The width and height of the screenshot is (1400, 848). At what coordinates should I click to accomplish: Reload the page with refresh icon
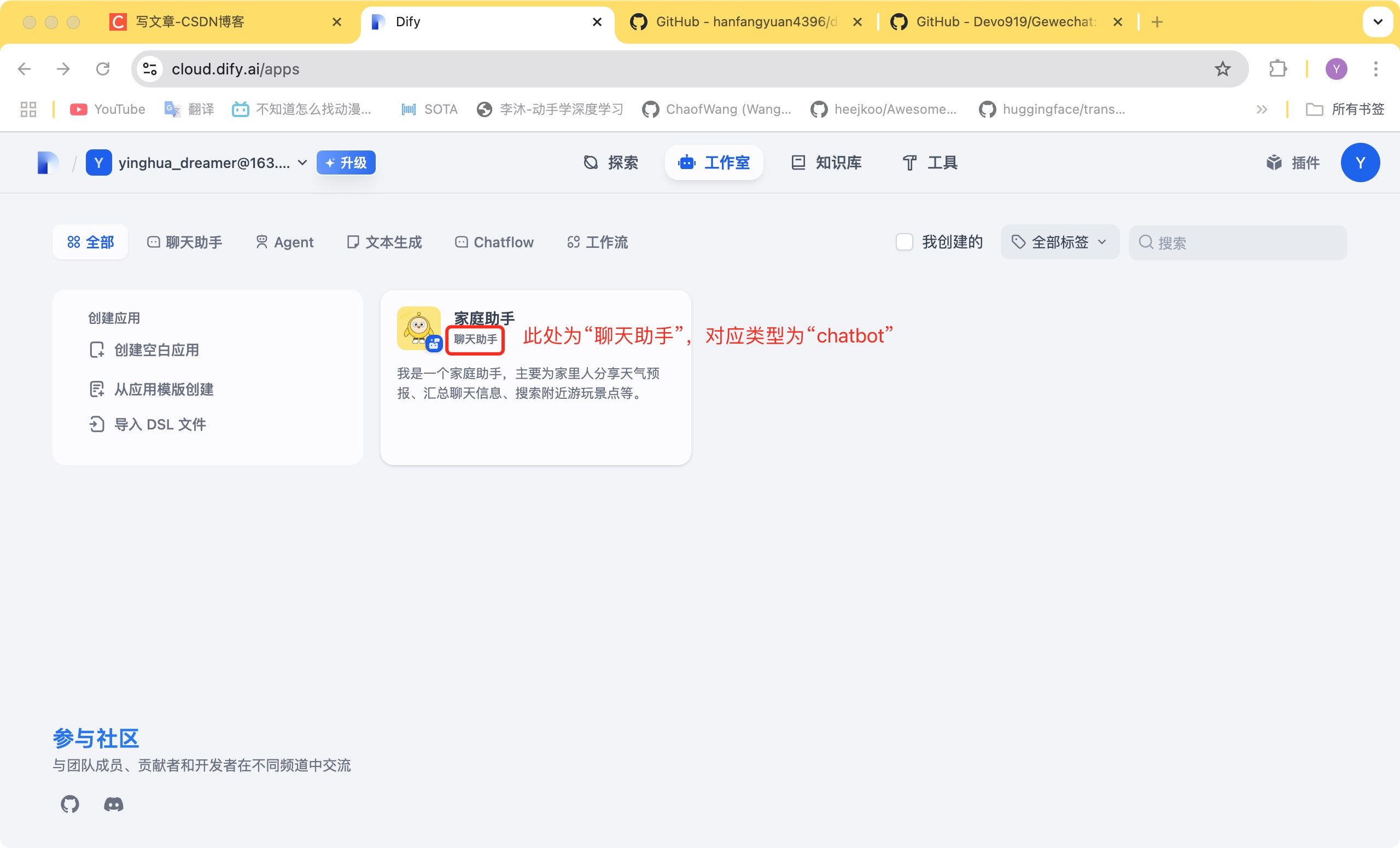pos(103,69)
